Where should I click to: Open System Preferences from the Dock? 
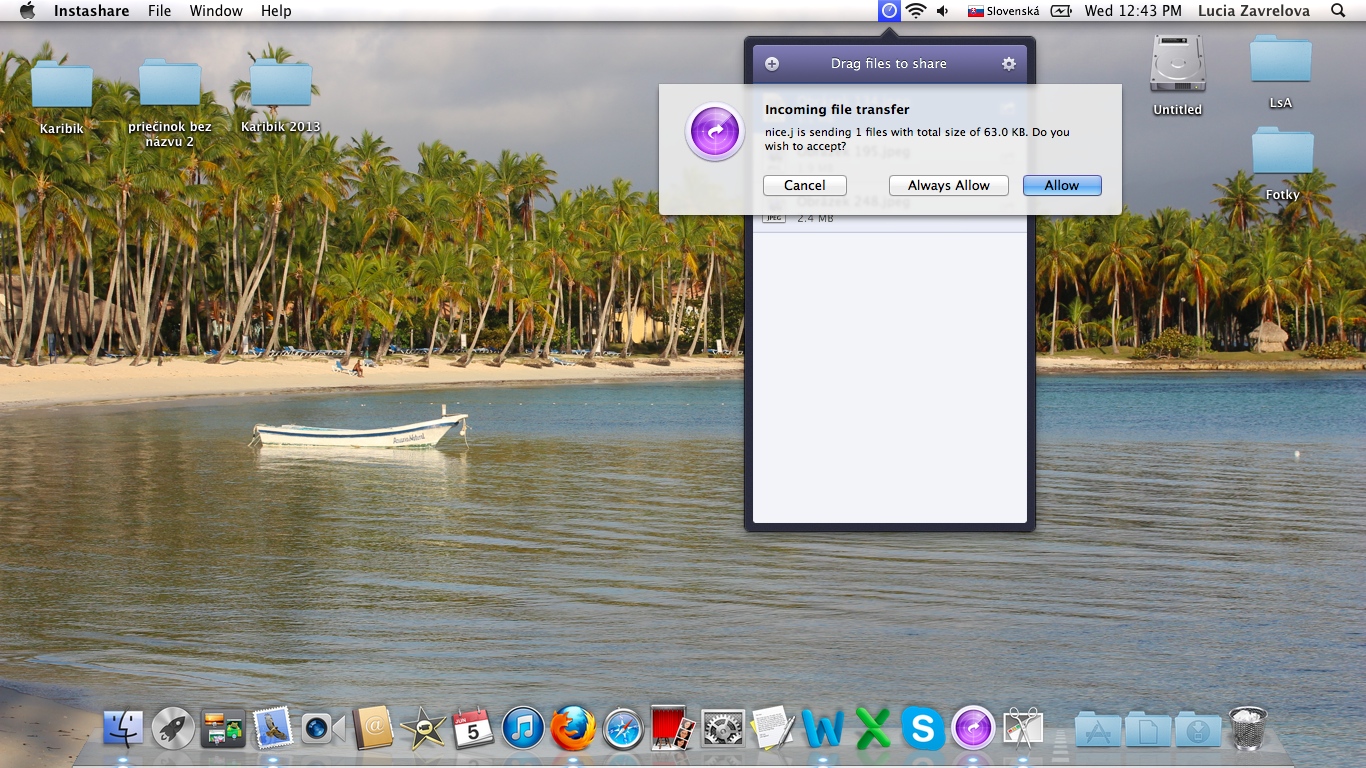[723, 728]
